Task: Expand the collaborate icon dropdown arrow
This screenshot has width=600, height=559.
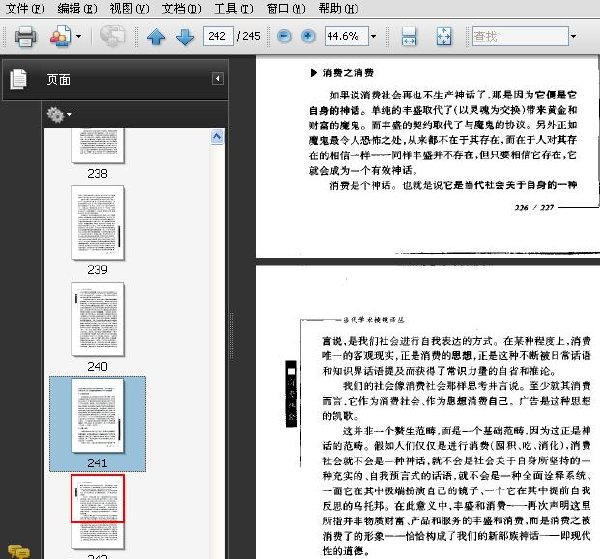Action: (78, 37)
